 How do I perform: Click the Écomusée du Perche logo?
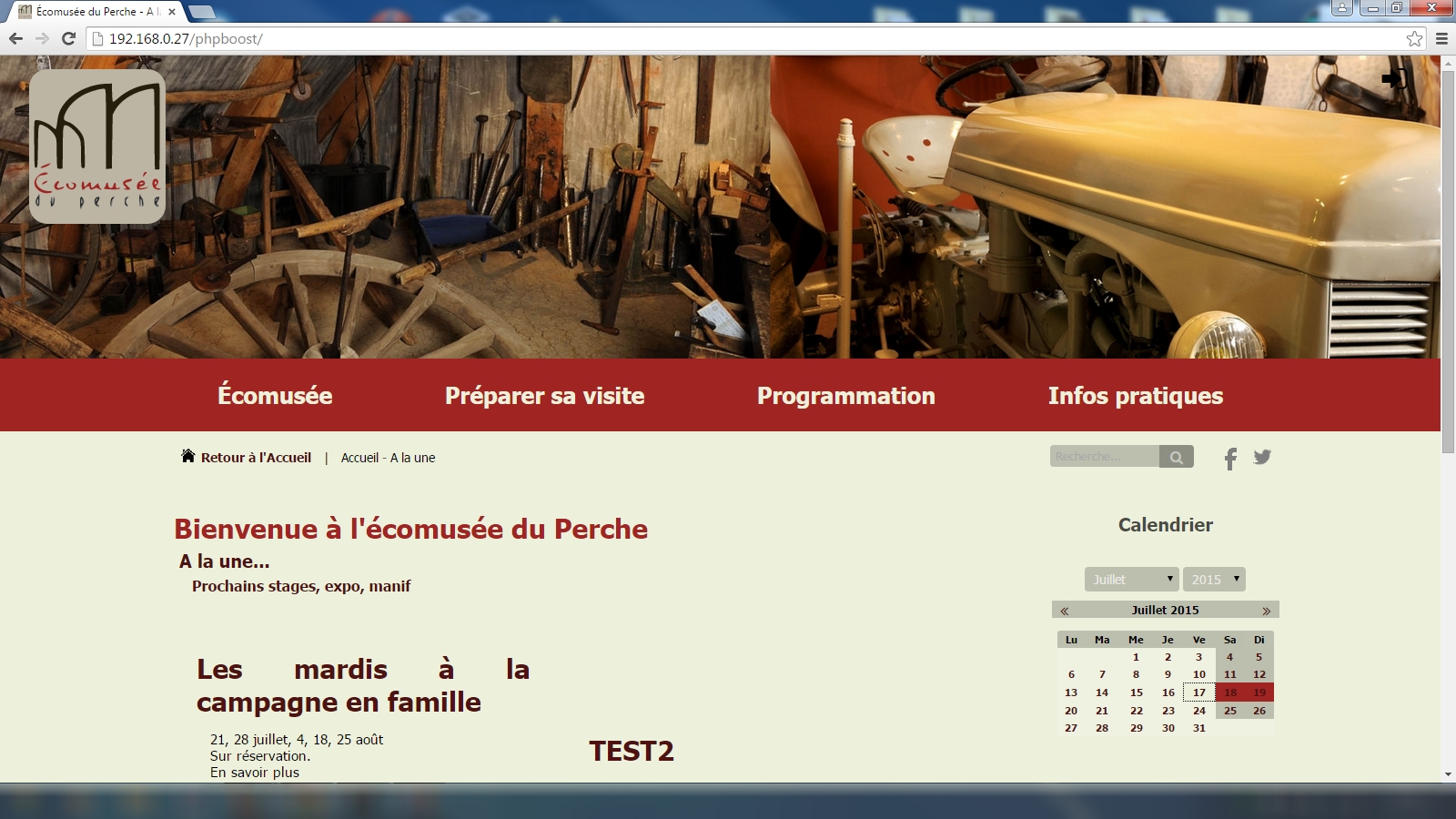pos(97,147)
